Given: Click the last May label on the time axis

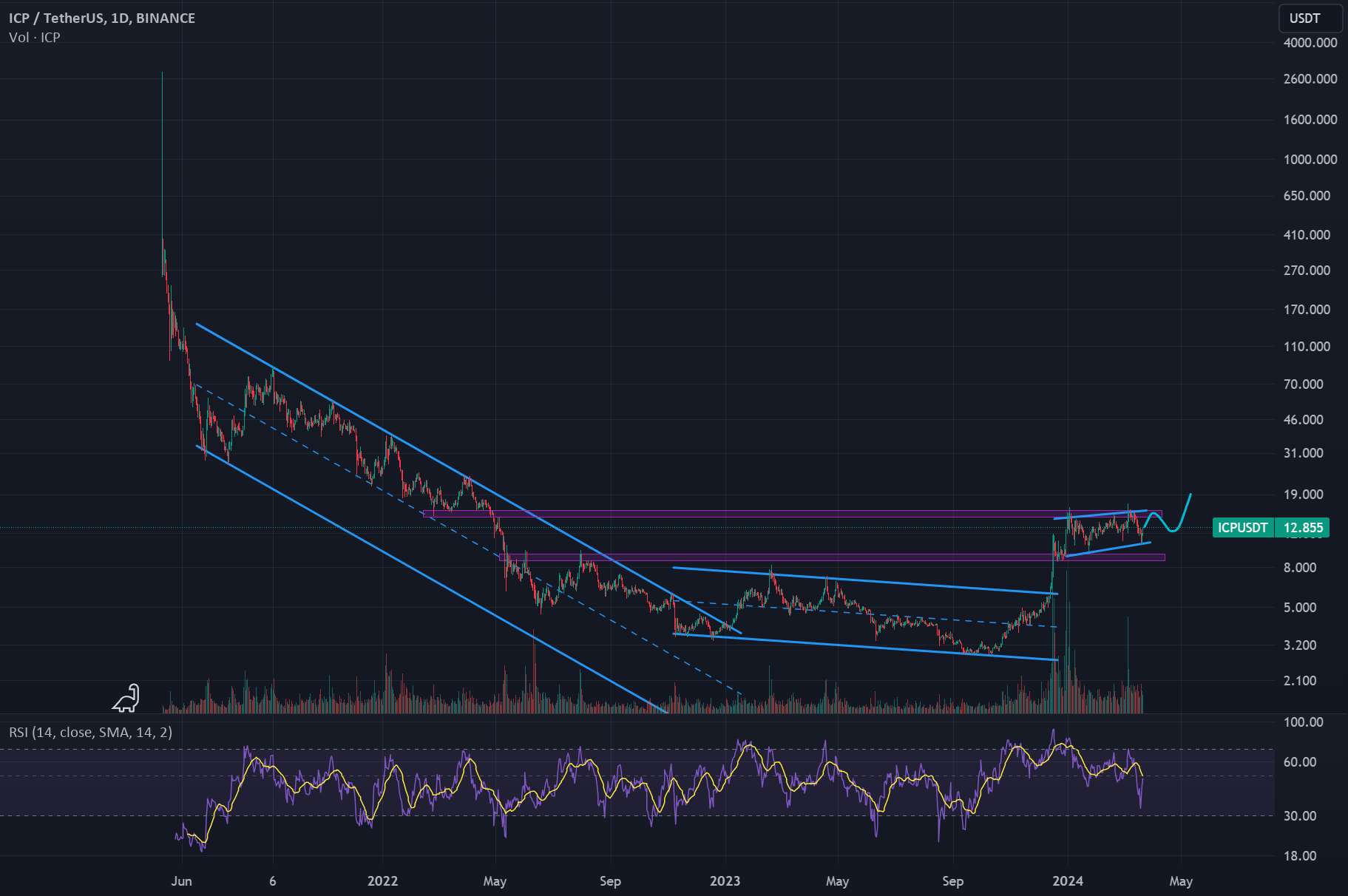Looking at the screenshot, I should tap(1181, 881).
